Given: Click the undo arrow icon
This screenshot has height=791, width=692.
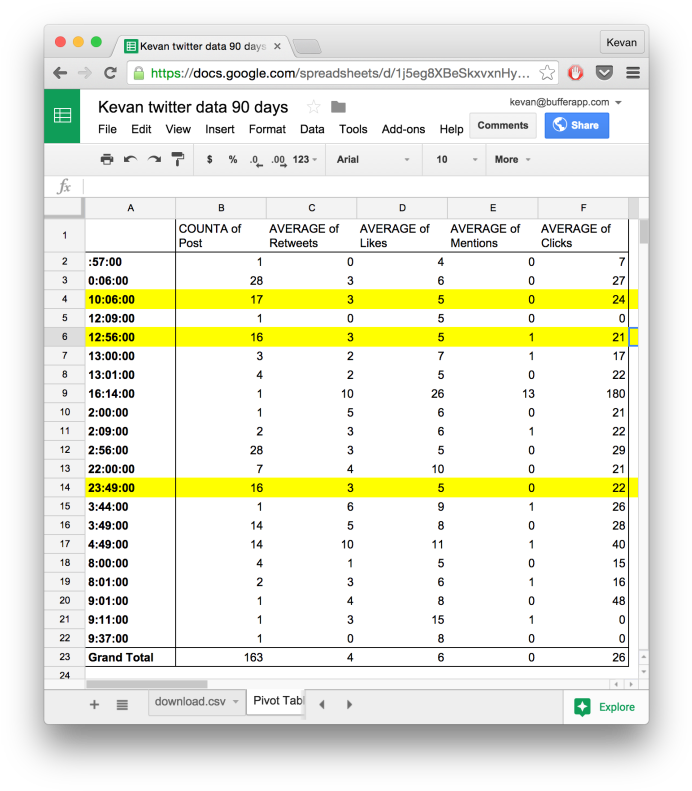Looking at the screenshot, I should tap(130, 159).
